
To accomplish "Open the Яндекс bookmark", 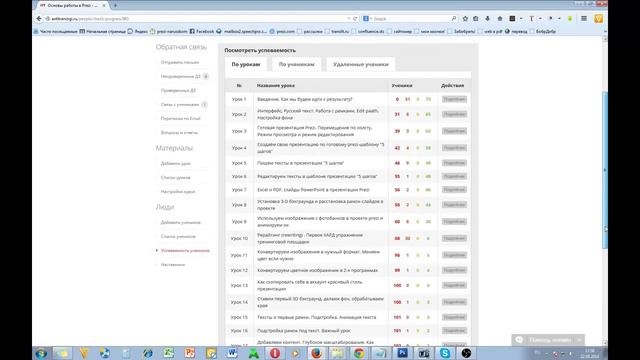I will [x=138, y=31].
